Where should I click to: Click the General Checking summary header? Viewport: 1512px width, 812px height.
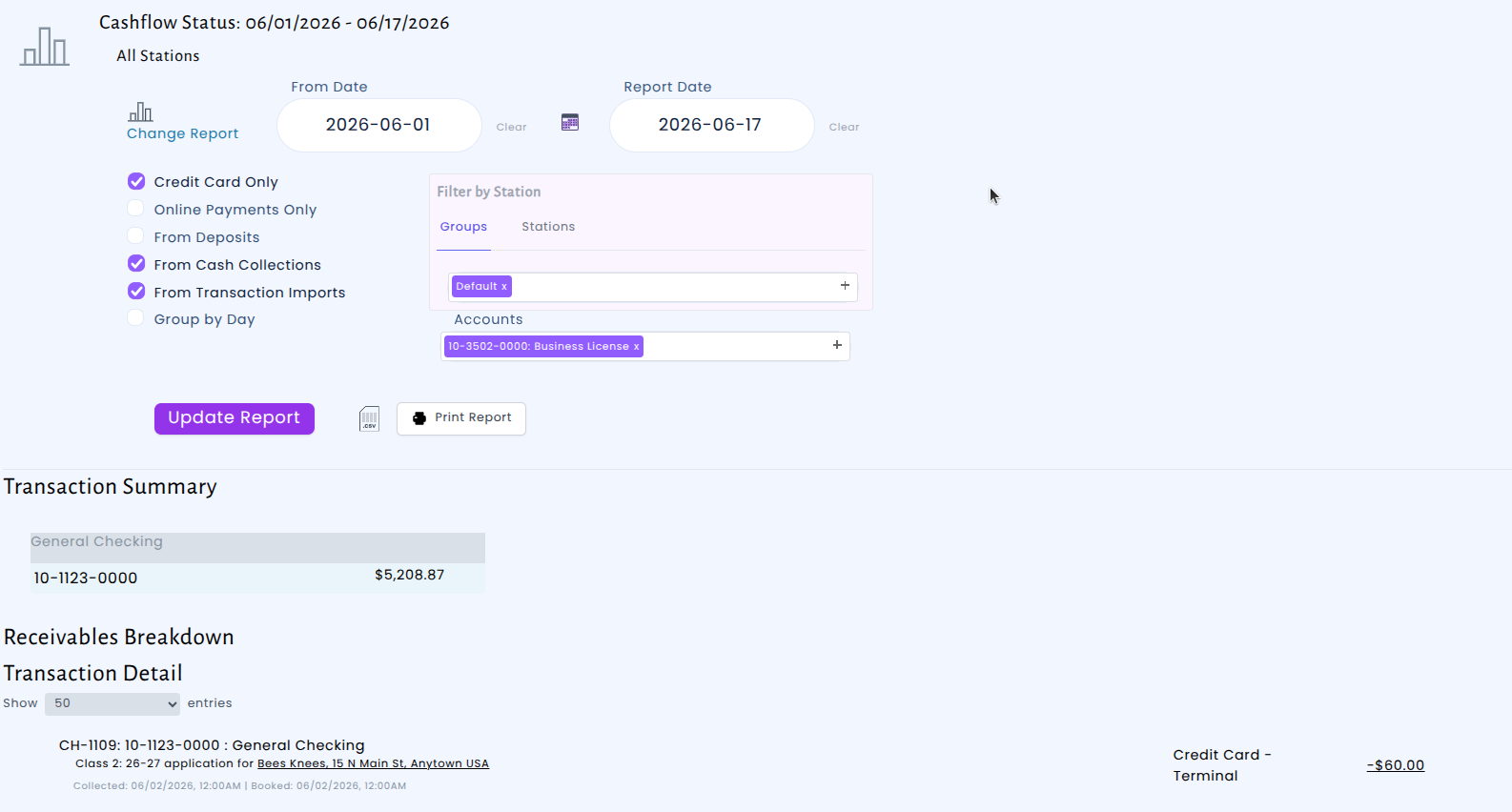click(x=257, y=547)
